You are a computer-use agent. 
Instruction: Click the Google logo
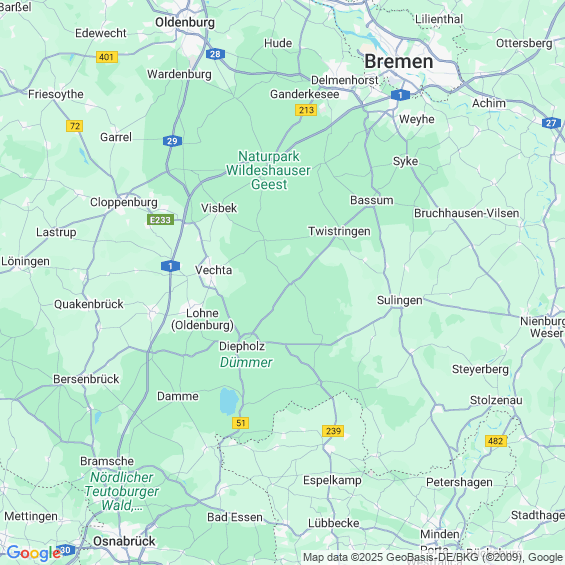[34, 553]
